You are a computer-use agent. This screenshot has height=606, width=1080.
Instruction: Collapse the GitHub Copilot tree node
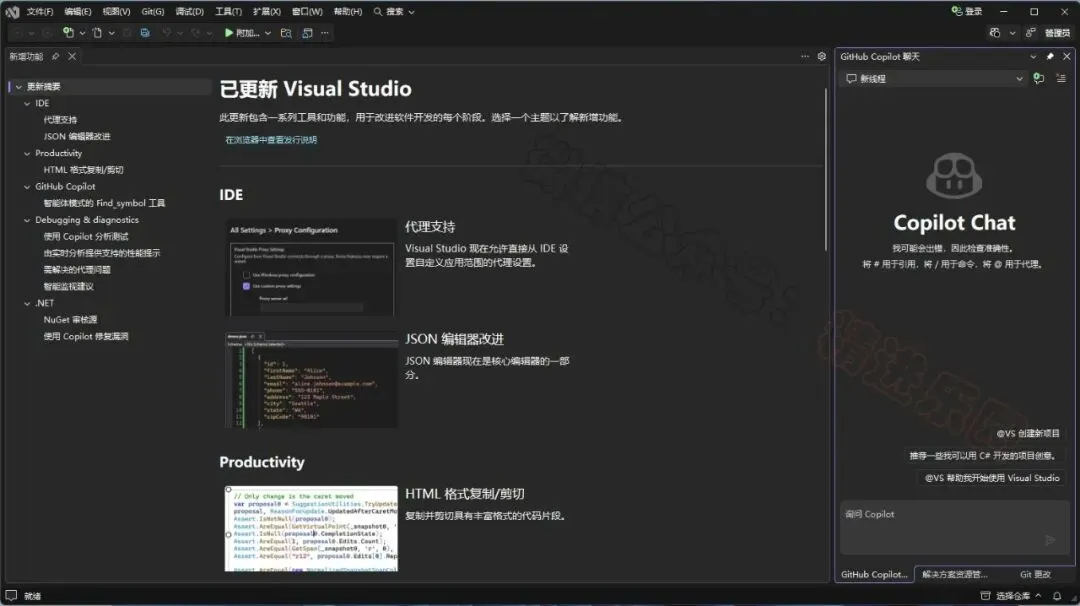27,187
